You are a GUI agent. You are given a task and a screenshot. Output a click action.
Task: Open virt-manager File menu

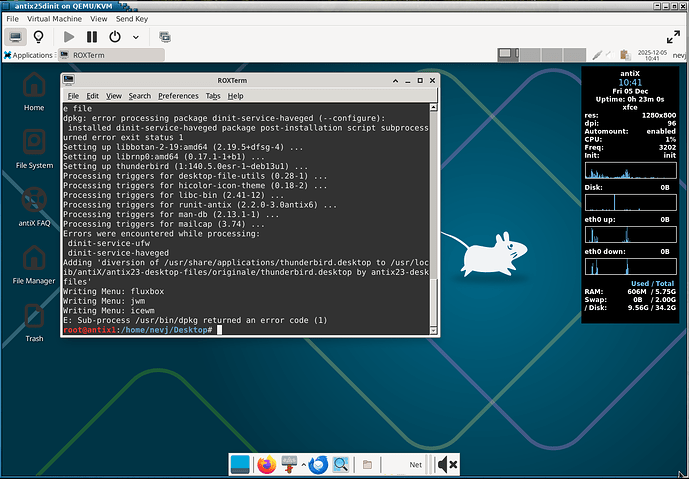click(x=12, y=19)
